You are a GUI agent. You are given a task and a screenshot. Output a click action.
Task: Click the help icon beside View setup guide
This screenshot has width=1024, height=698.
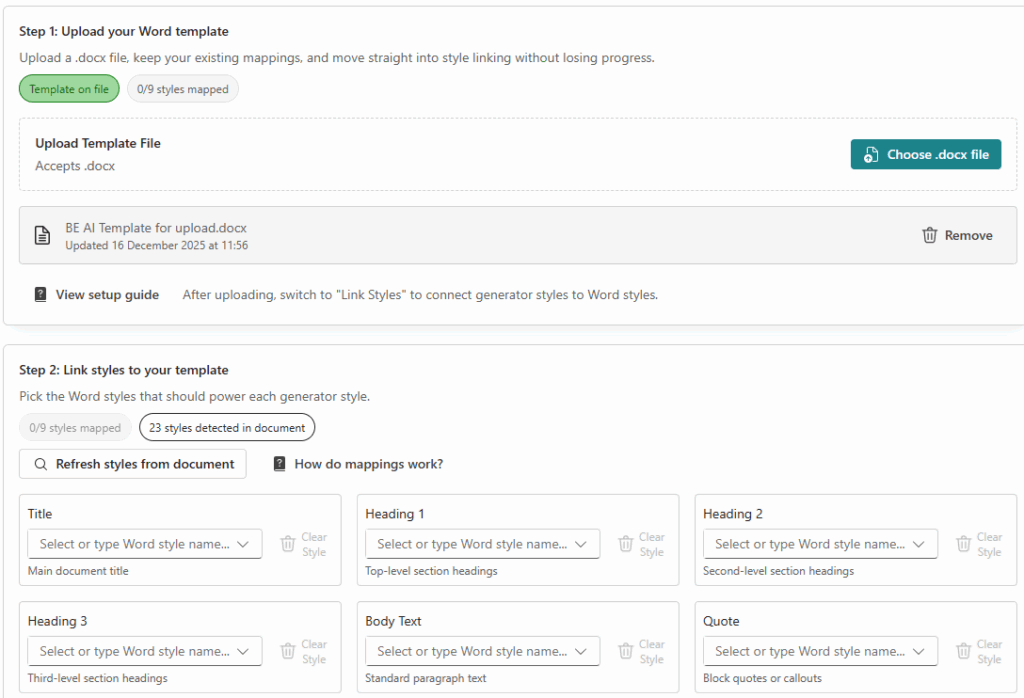point(40,295)
